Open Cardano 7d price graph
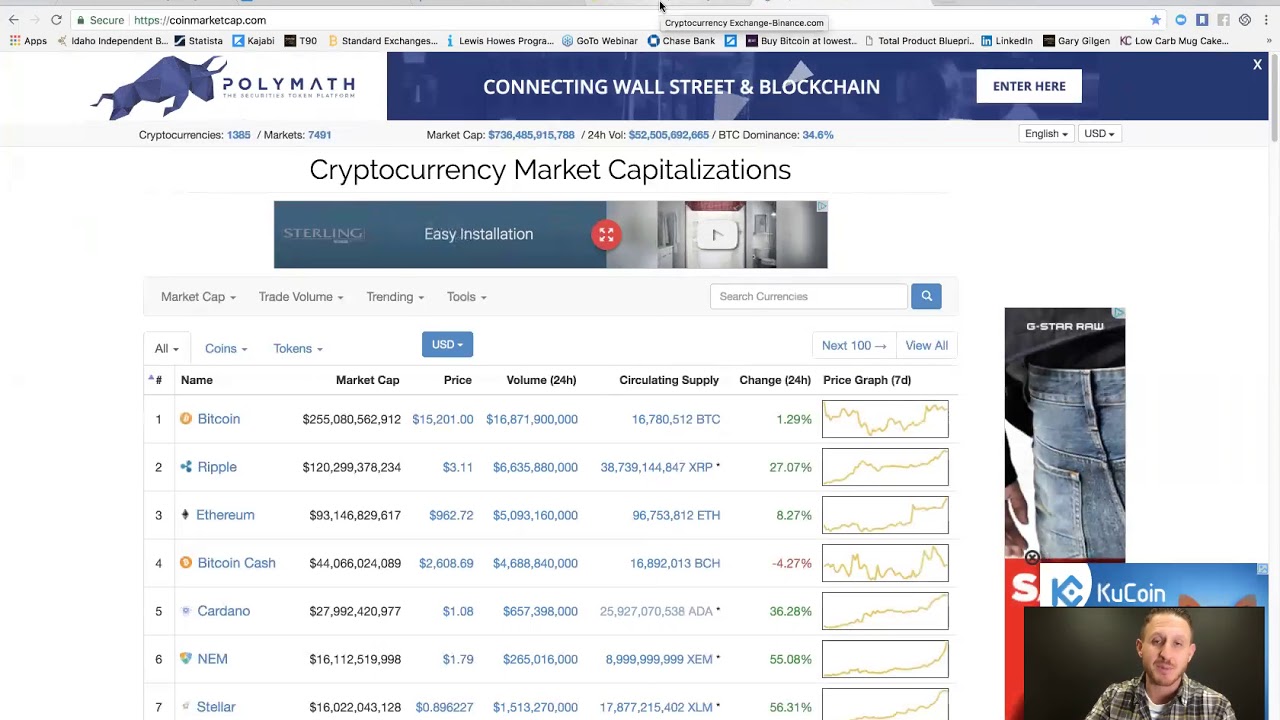The width and height of the screenshot is (1280, 720). (885, 611)
